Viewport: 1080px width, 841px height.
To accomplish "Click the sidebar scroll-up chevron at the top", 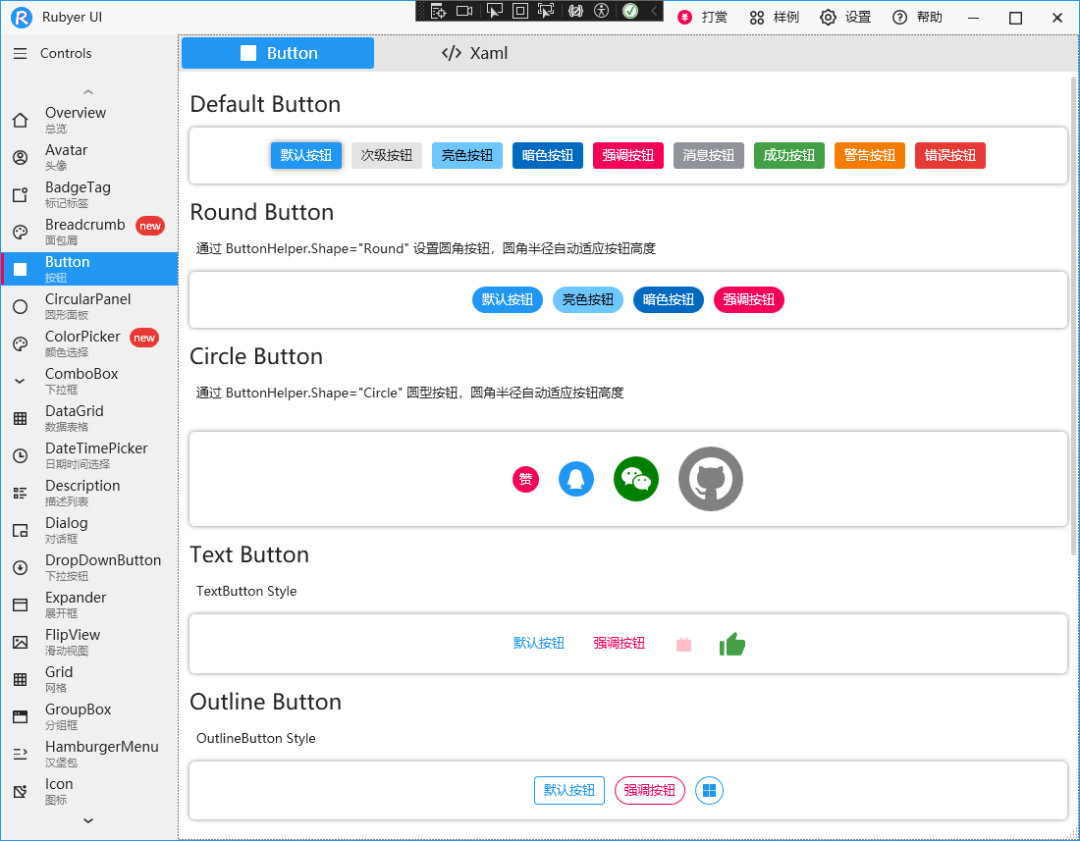I will (88, 91).
